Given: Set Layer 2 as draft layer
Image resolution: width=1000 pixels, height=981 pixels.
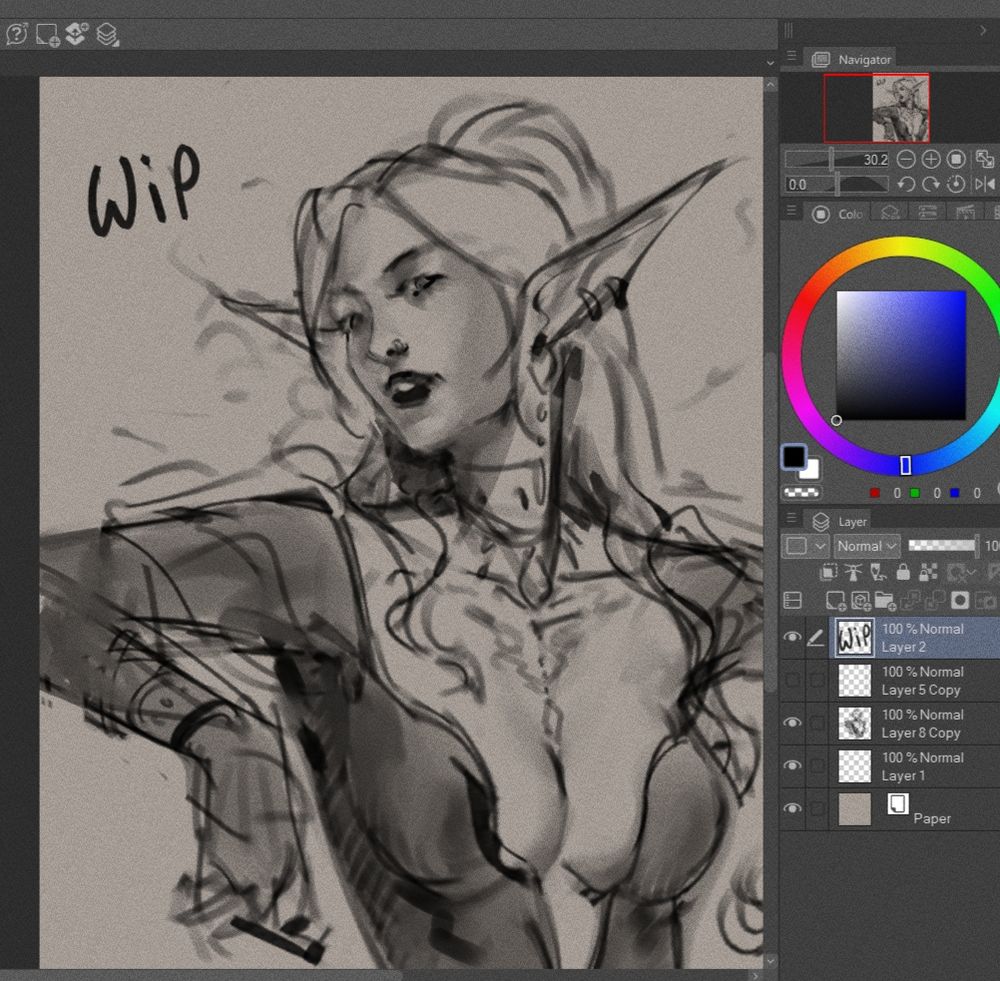Looking at the screenshot, I should click(x=878, y=572).
